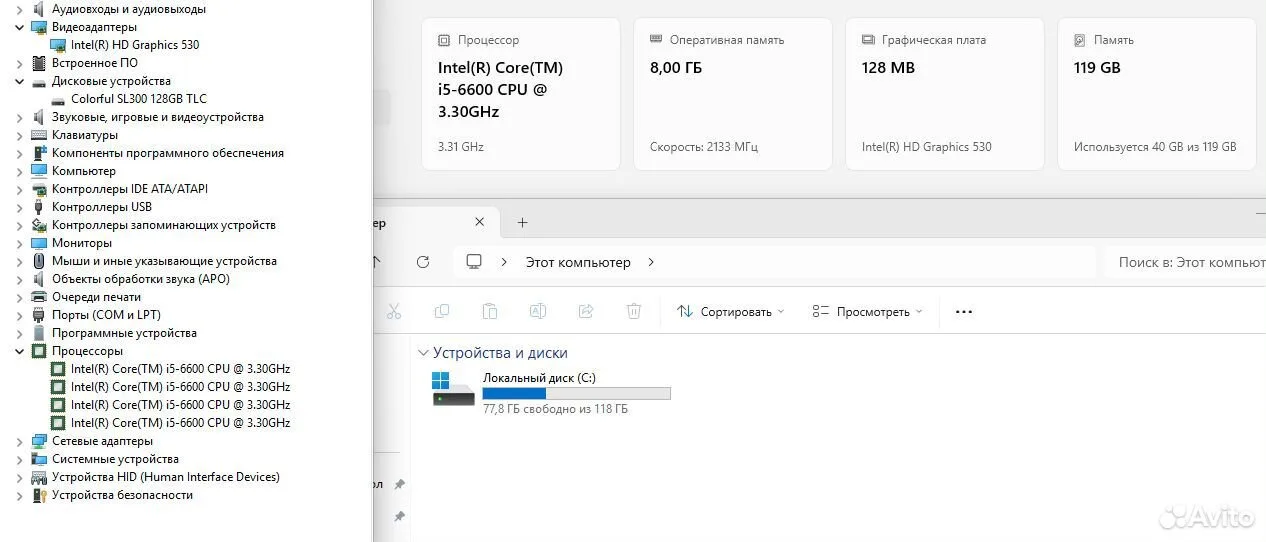1266x542 pixels.
Task: Select Intel(R) HD Graphics 530 device
Action: tap(135, 45)
